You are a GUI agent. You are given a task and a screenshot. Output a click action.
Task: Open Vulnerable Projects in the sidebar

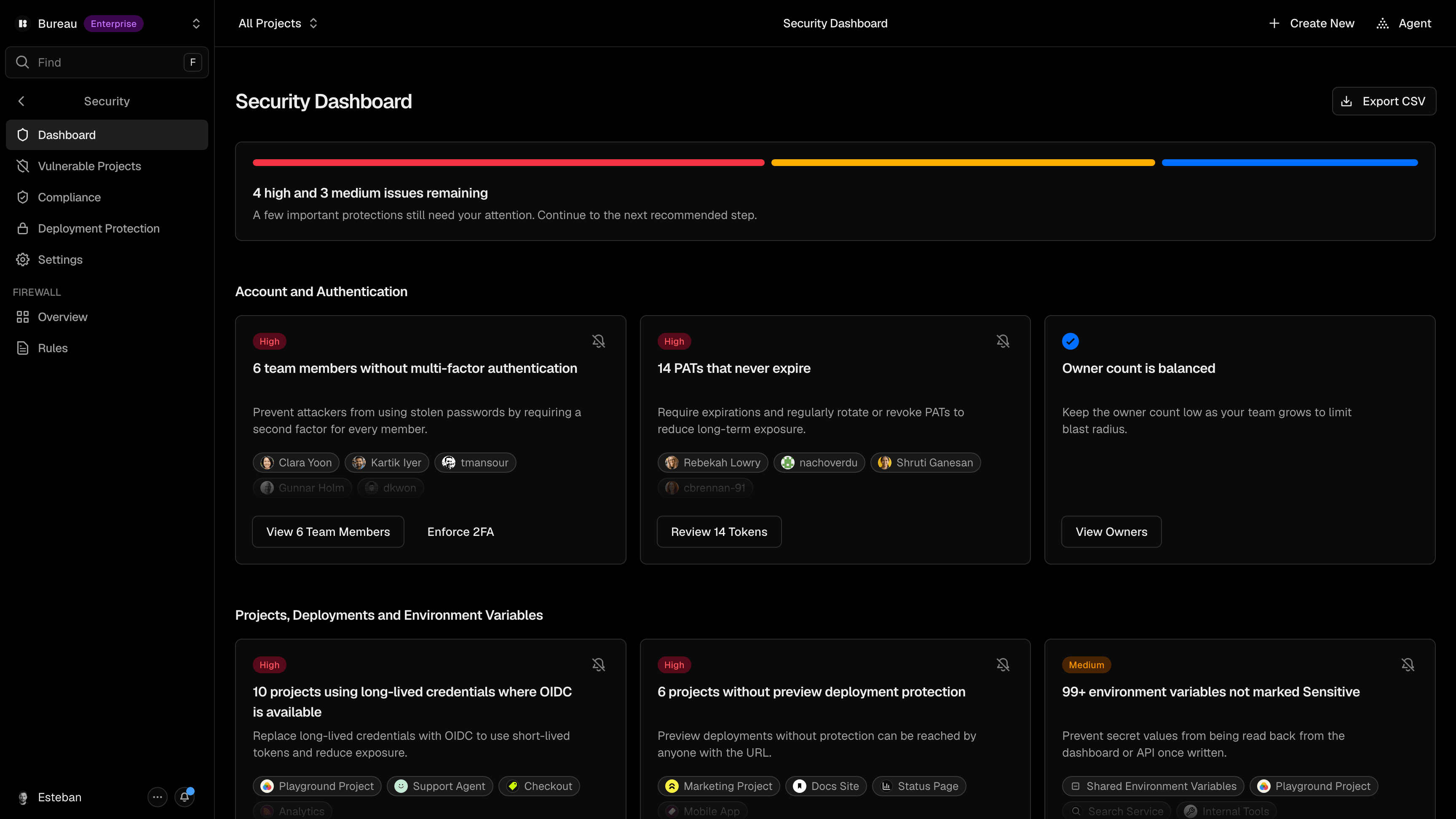(x=107, y=166)
